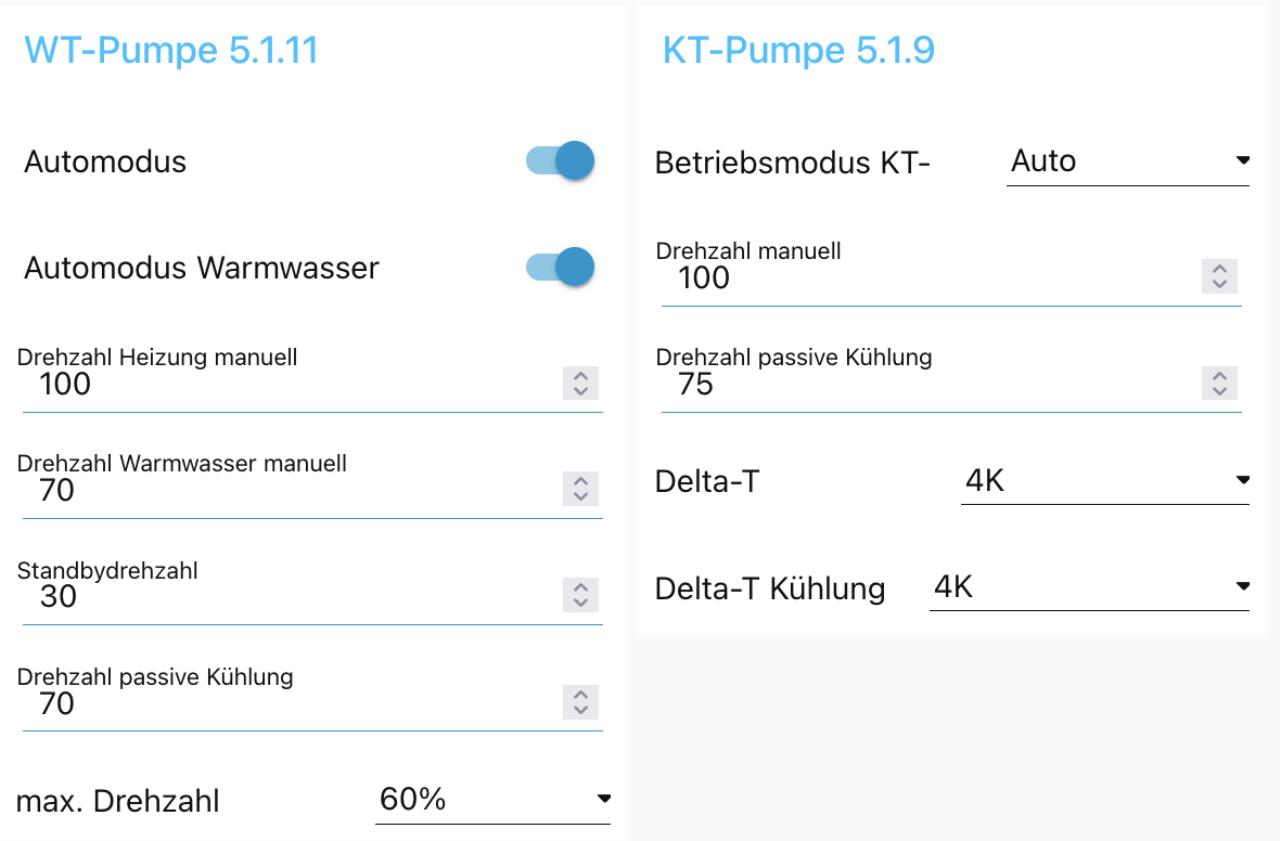This screenshot has width=1280, height=841.
Task: Disable the Automodus Warmwasser switch
Action: tap(560, 267)
